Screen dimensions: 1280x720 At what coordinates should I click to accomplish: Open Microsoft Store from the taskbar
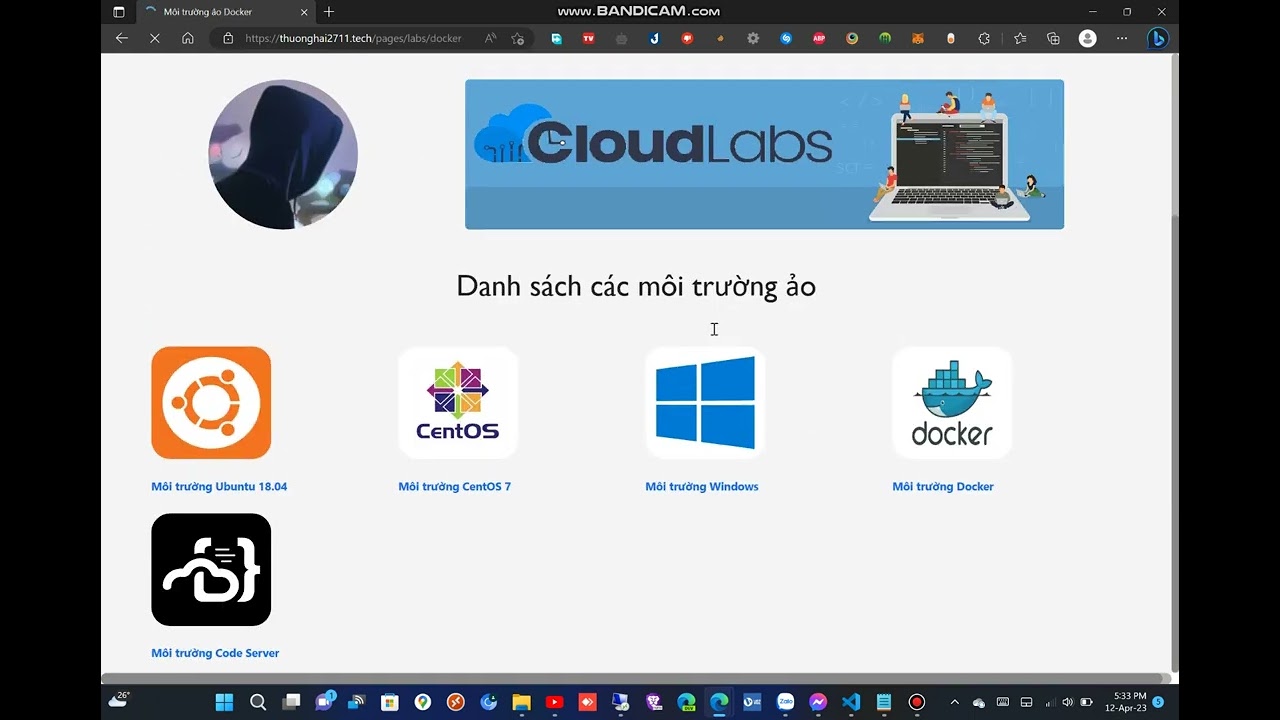(x=389, y=702)
